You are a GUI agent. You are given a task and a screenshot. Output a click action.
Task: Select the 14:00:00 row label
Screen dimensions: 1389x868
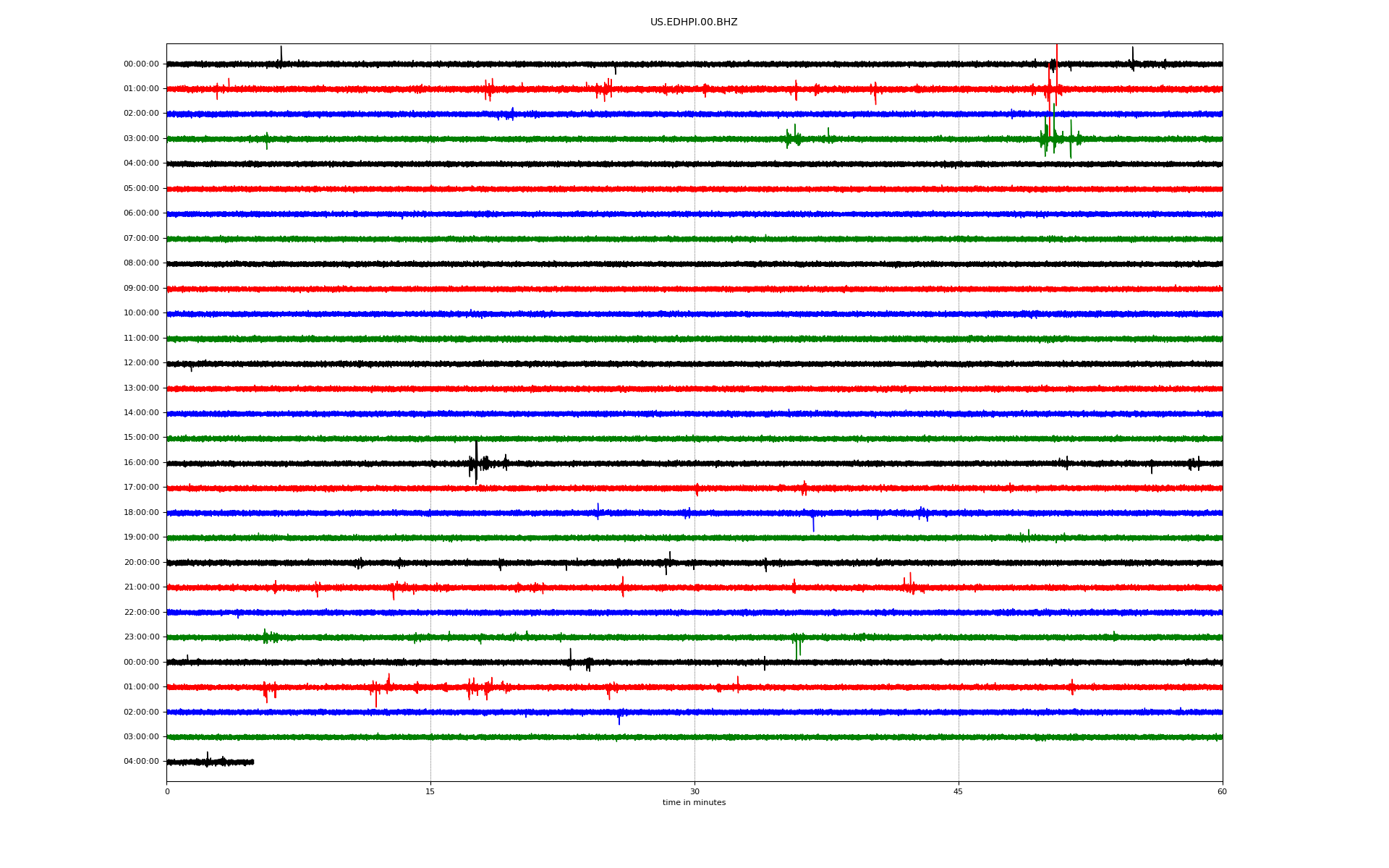pos(141,413)
